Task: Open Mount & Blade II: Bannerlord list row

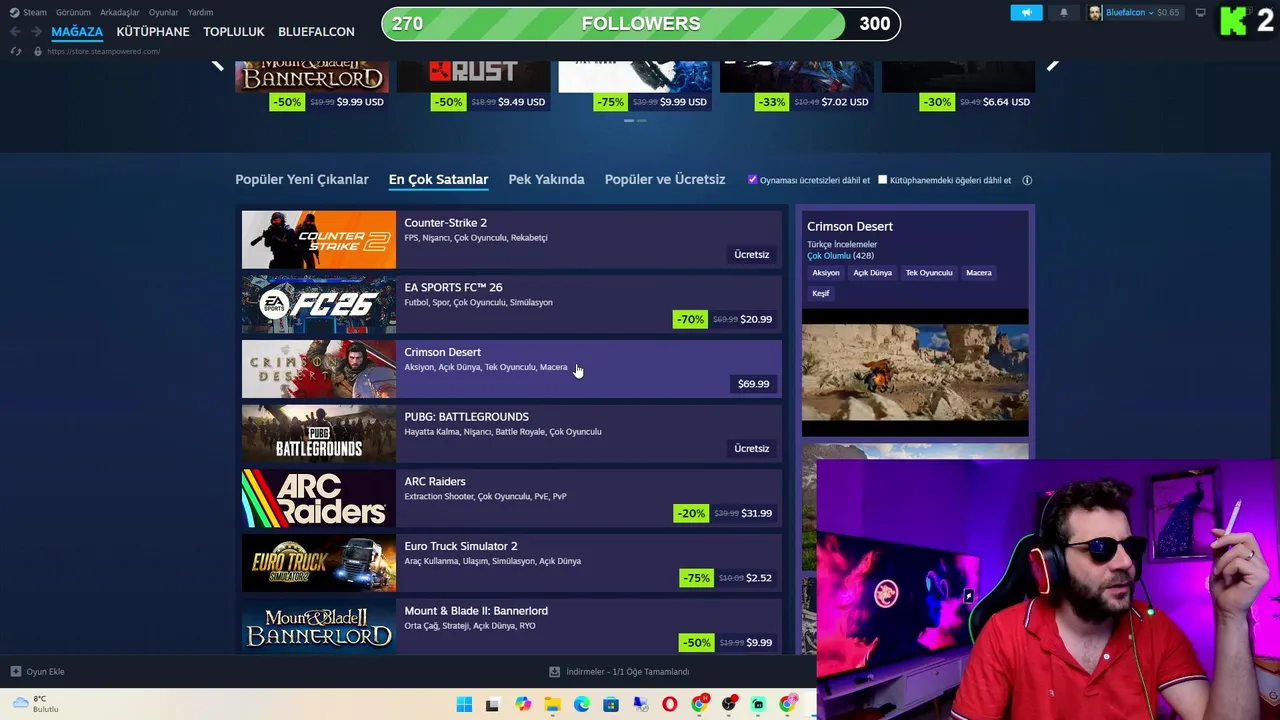Action: 511,627
